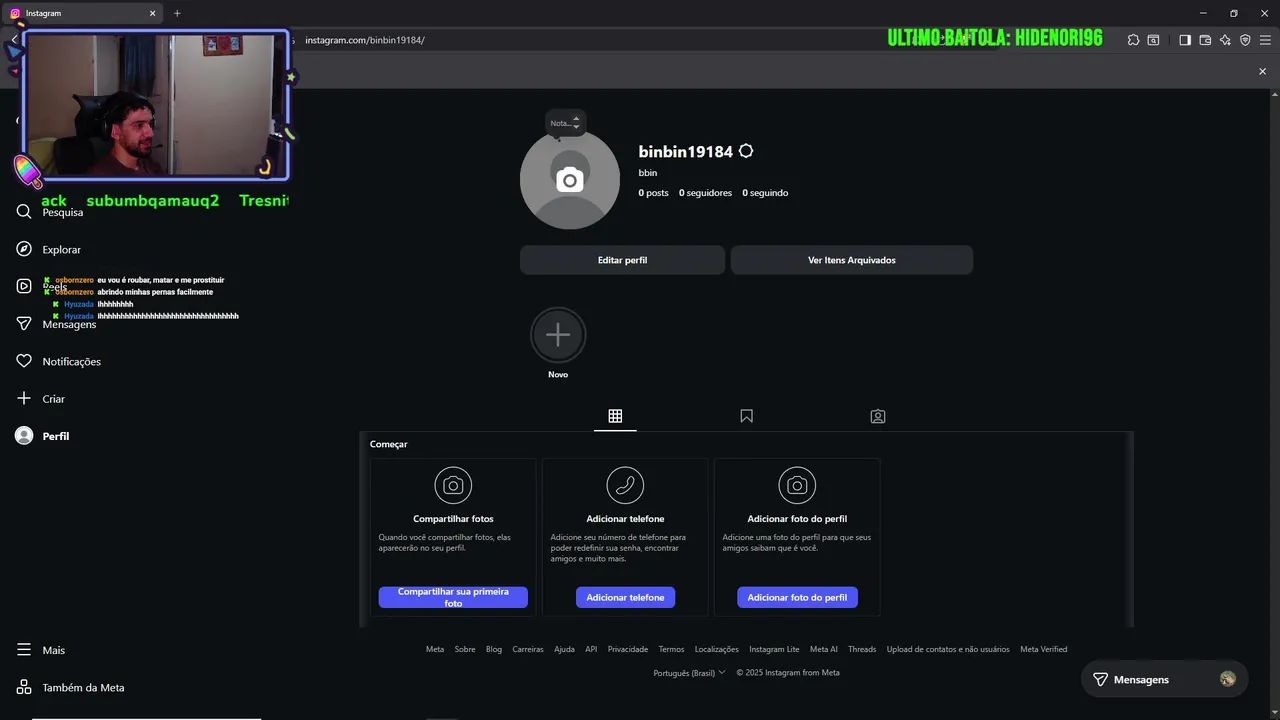Open the Mais hamburger menu
The image size is (1280, 720).
tap(24, 650)
